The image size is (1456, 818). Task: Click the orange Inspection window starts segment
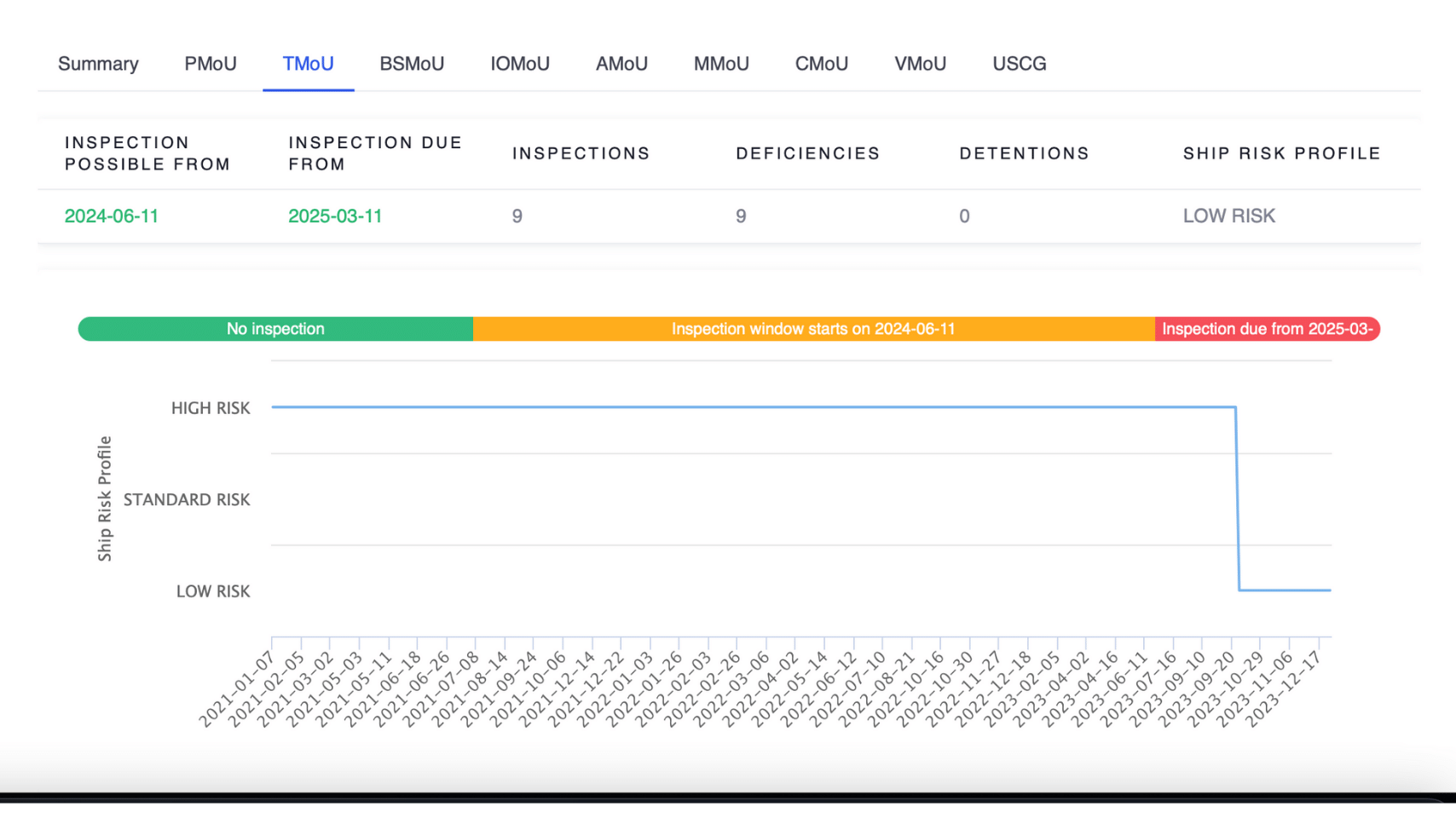click(813, 329)
